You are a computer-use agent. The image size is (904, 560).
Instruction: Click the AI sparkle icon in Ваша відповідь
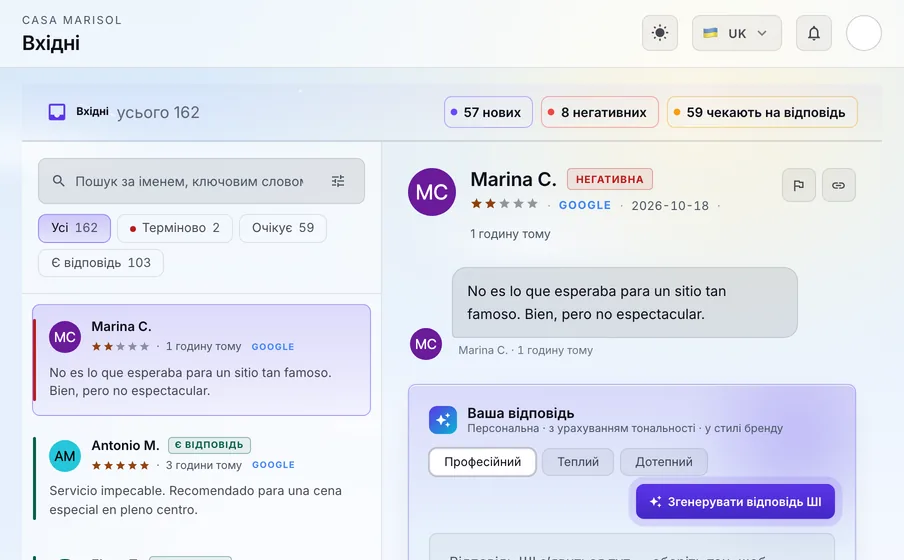[x=443, y=420]
